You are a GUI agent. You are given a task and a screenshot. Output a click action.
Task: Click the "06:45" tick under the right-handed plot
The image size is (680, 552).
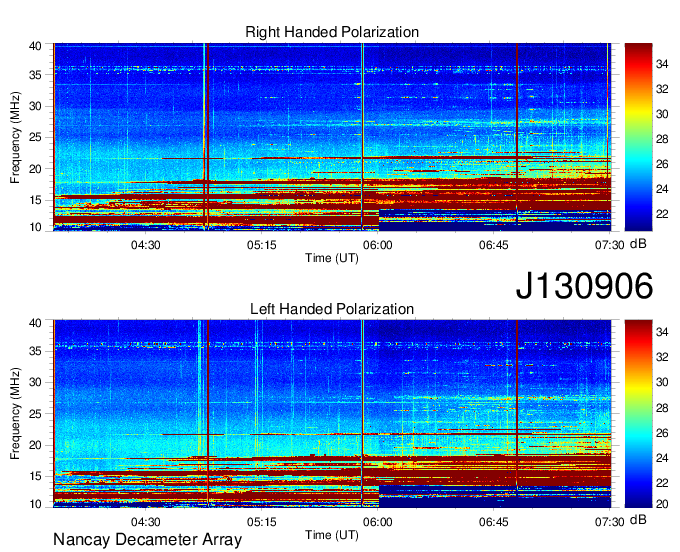coord(494,245)
